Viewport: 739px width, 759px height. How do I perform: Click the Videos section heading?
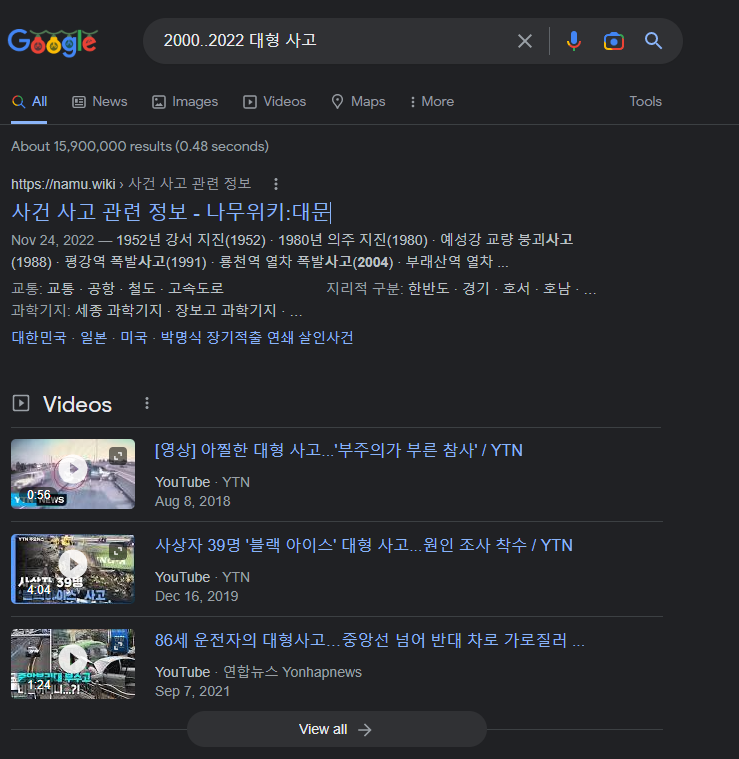tap(77, 404)
